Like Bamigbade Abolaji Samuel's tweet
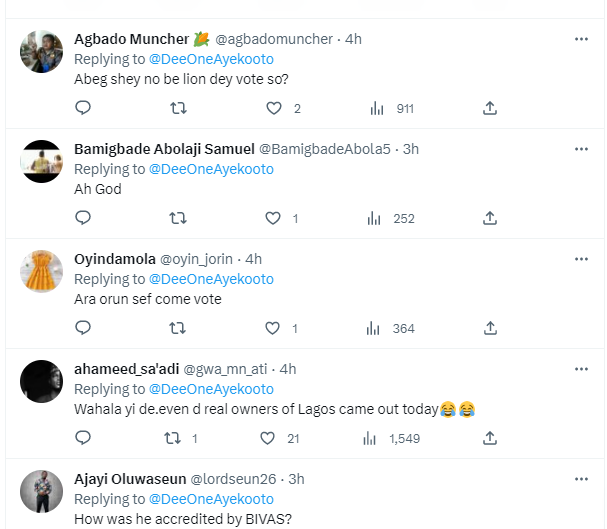The height and width of the screenshot is (529, 607). (x=273, y=218)
